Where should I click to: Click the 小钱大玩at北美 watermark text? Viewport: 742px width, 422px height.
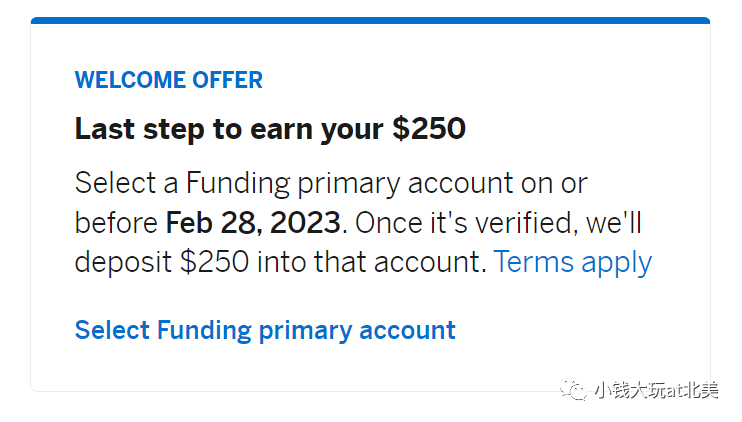click(x=656, y=390)
